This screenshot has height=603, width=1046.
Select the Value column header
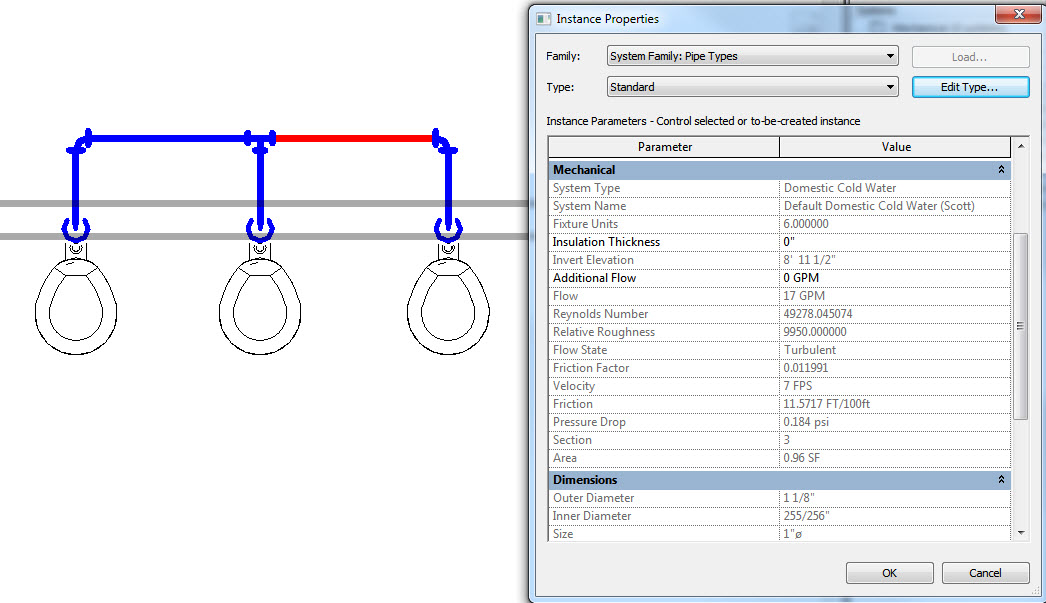895,147
